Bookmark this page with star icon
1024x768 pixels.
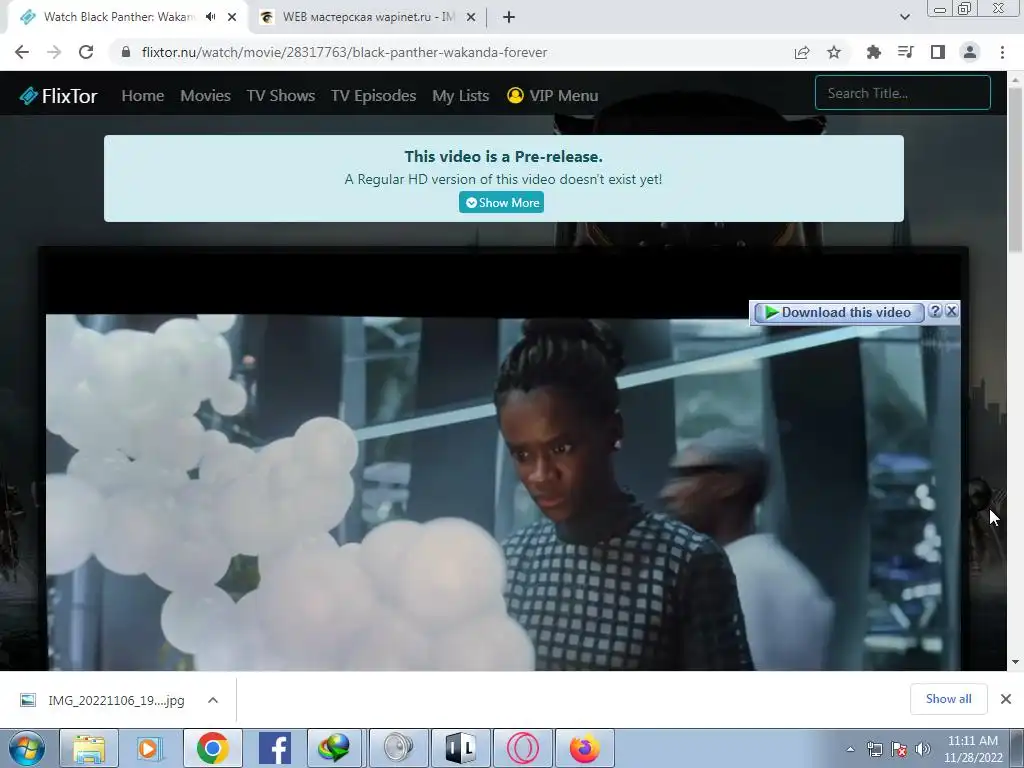tap(834, 52)
